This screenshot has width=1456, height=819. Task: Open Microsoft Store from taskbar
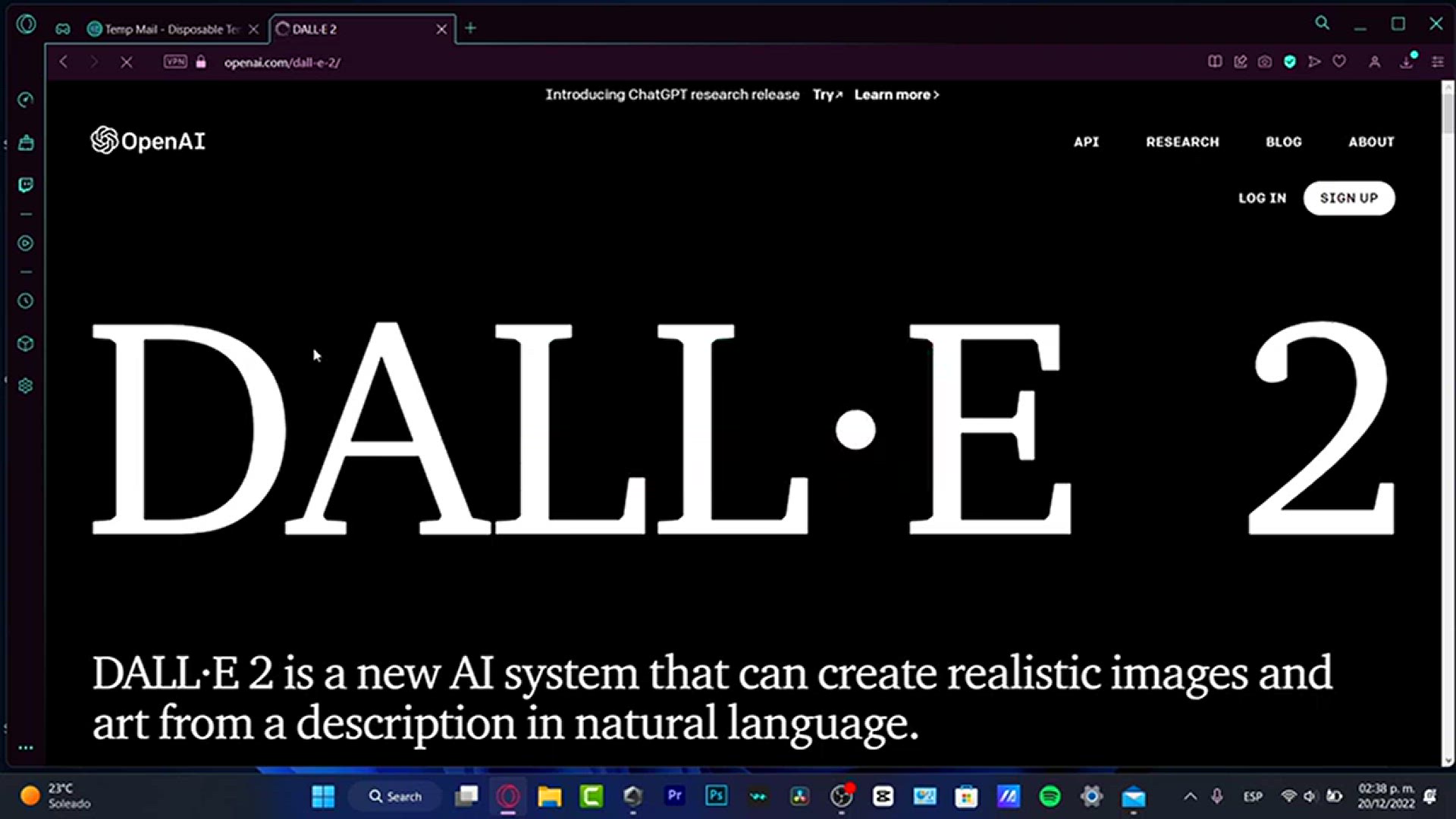click(966, 796)
